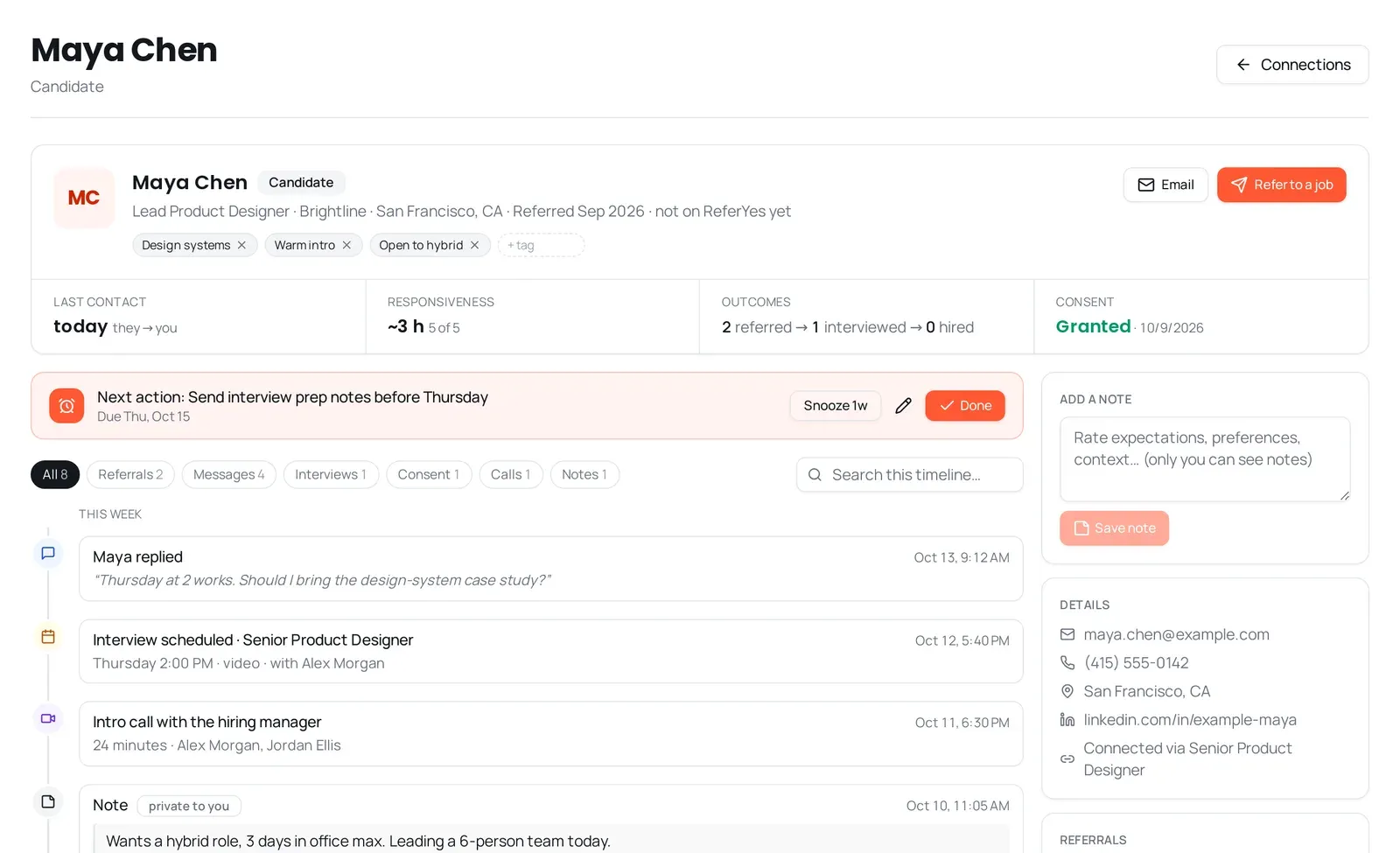Remove the Design systems tag
This screenshot has width=1400, height=853.
(x=241, y=245)
